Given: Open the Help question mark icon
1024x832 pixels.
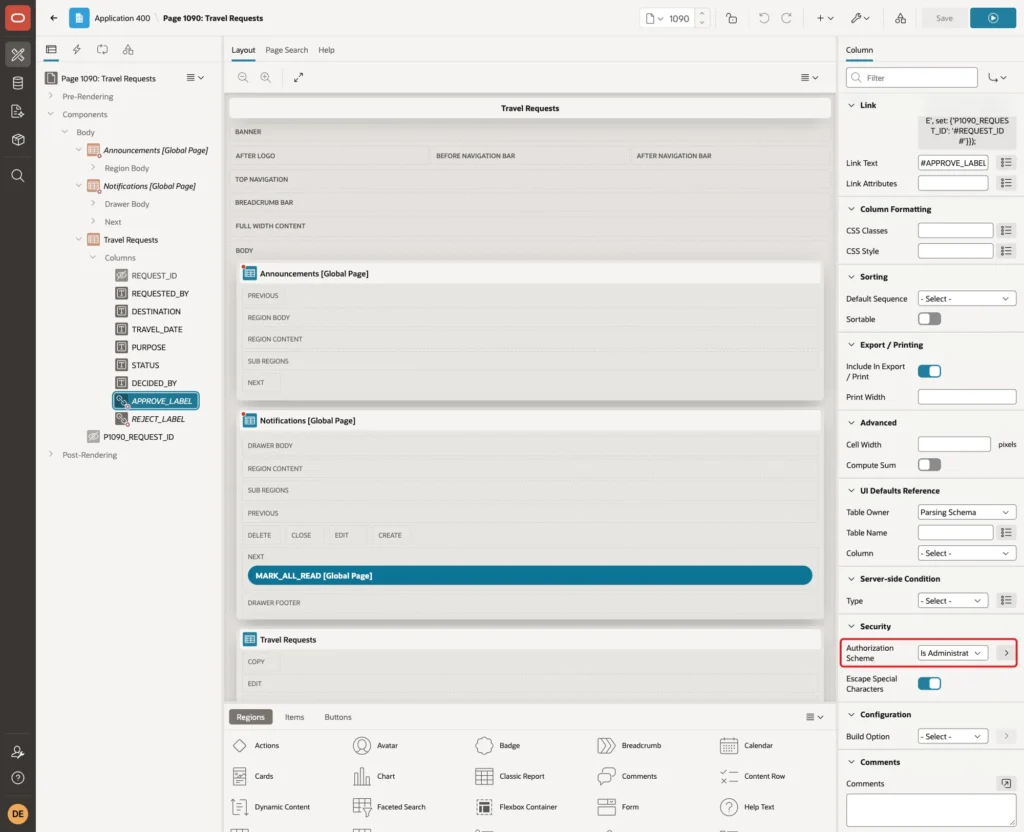Looking at the screenshot, I should click(x=18, y=778).
